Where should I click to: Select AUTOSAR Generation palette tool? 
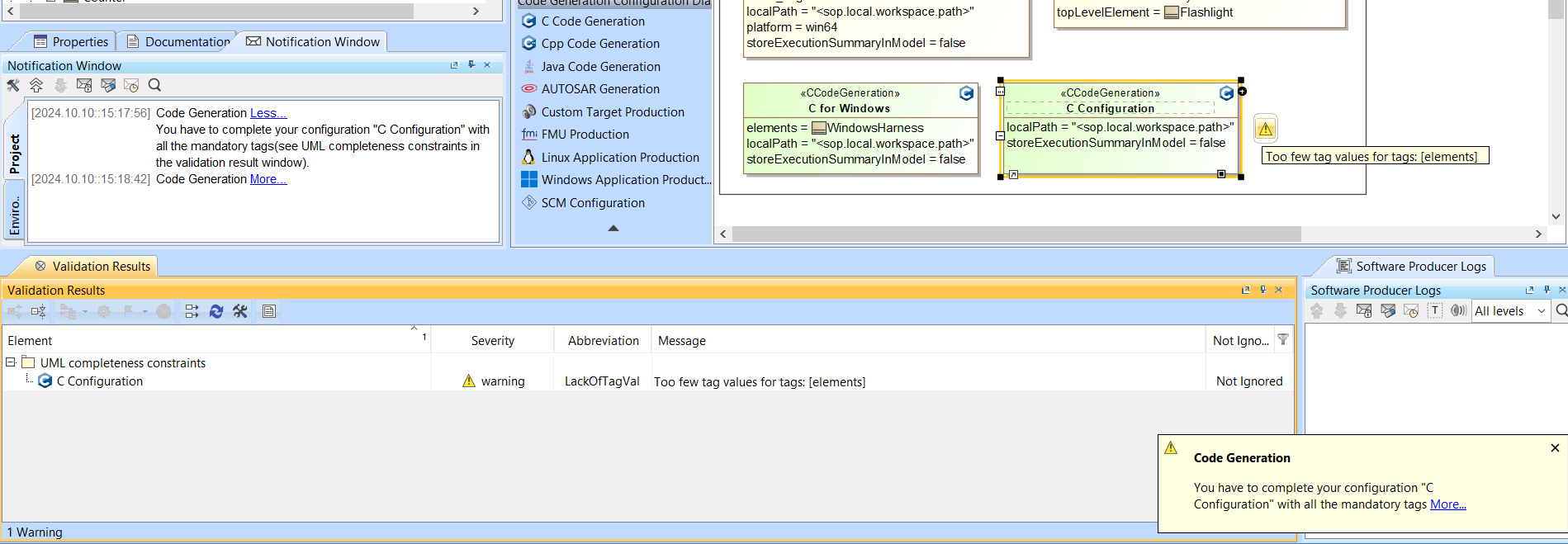599,89
